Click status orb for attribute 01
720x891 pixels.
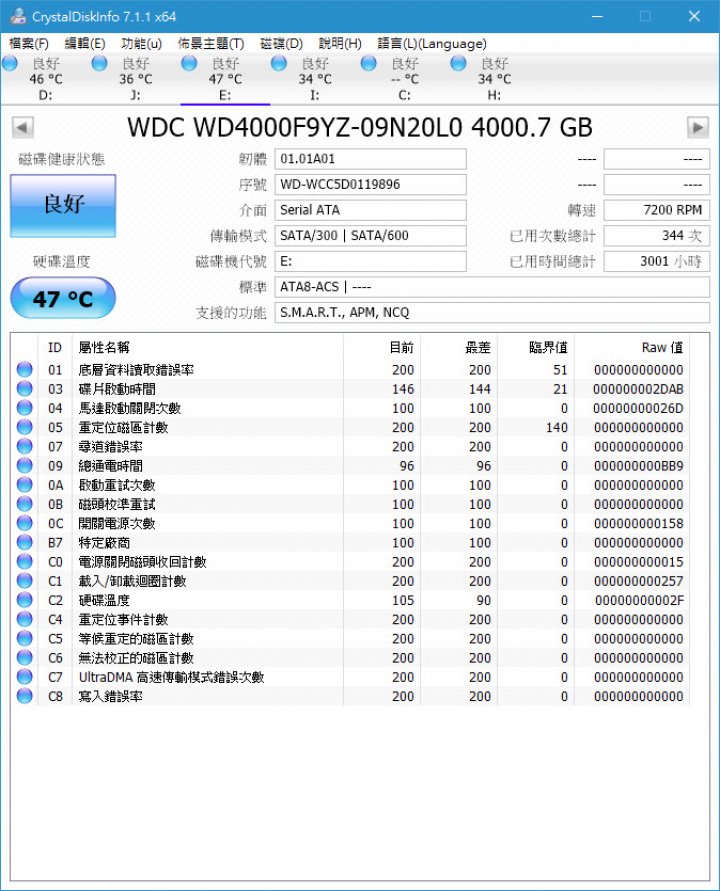24,369
